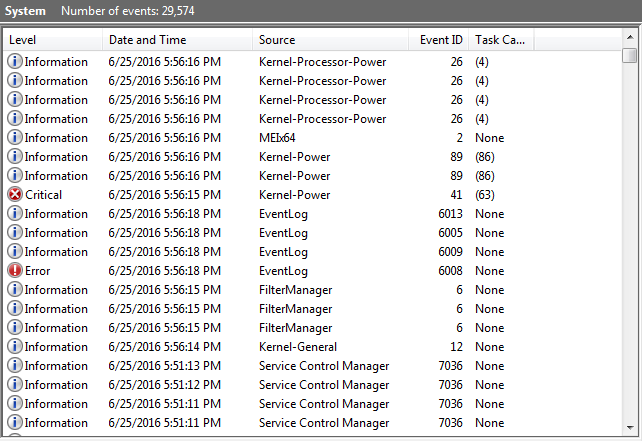Click the Number of events: 29,574 text

(128, 11)
